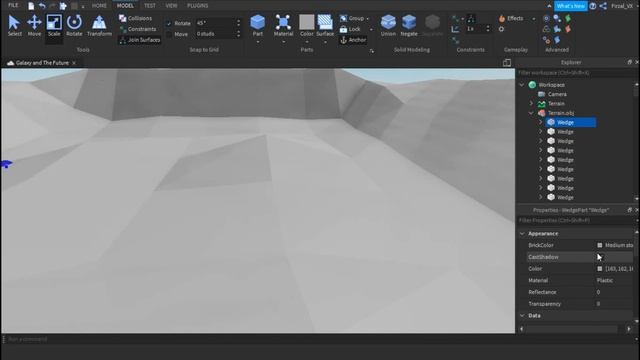Viewport: 640px width, 360px height.
Task: Open the help question mark icon
Action: click(593, 6)
